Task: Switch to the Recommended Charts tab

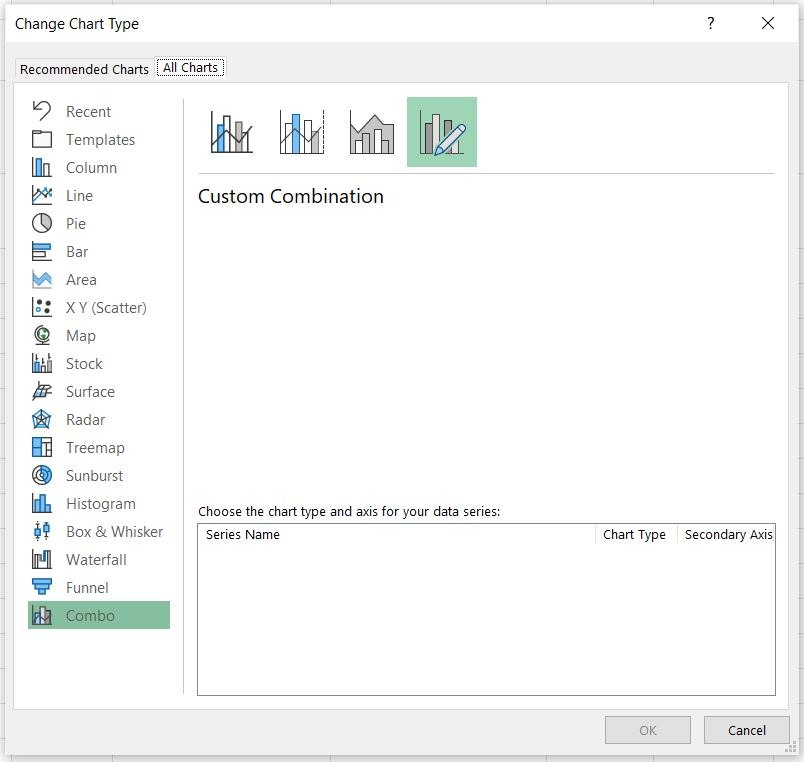Action: coord(84,69)
